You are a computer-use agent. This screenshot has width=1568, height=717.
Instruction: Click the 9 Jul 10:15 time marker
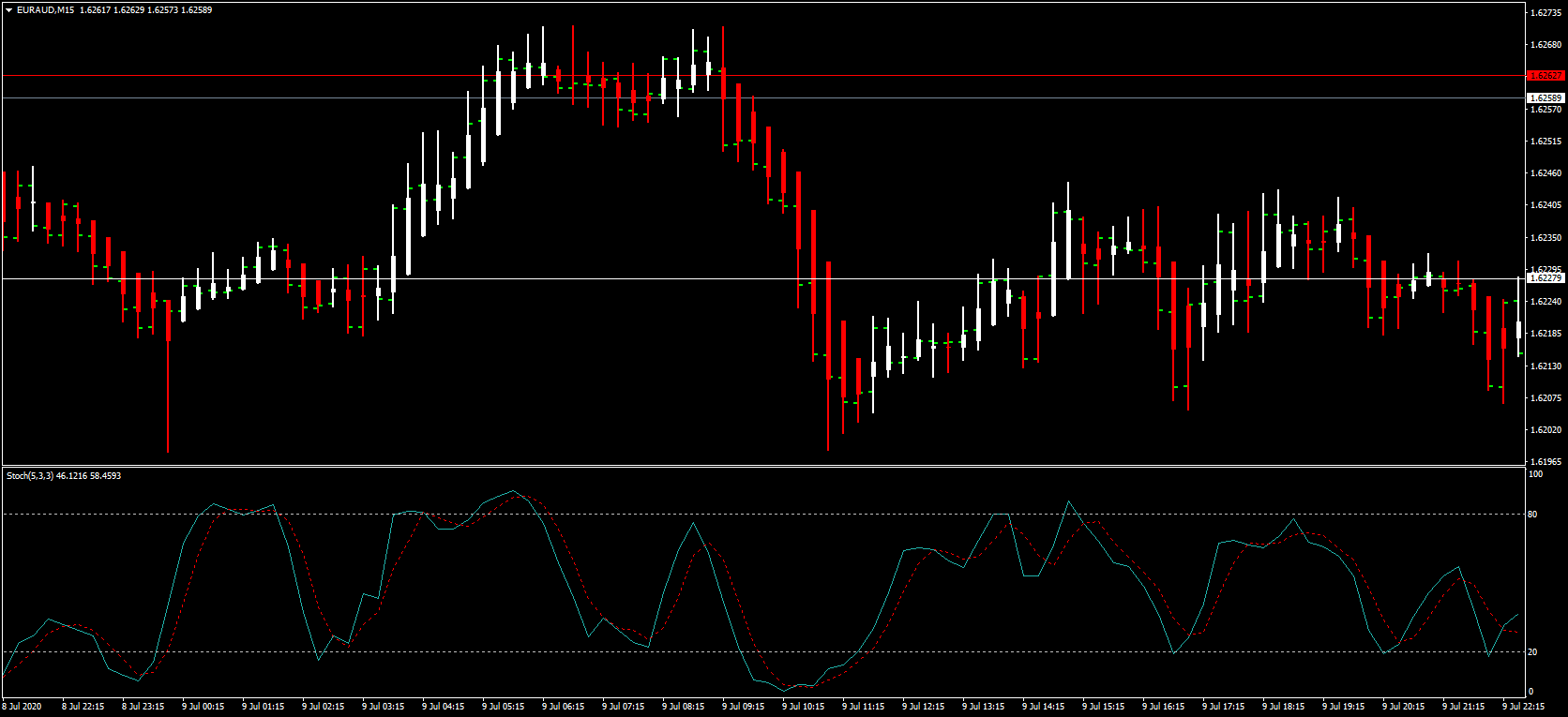coord(803,707)
